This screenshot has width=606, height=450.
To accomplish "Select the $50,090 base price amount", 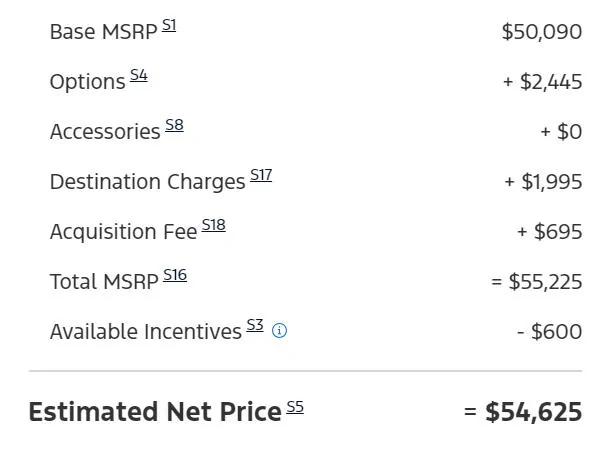I will pyautogui.click(x=542, y=32).
